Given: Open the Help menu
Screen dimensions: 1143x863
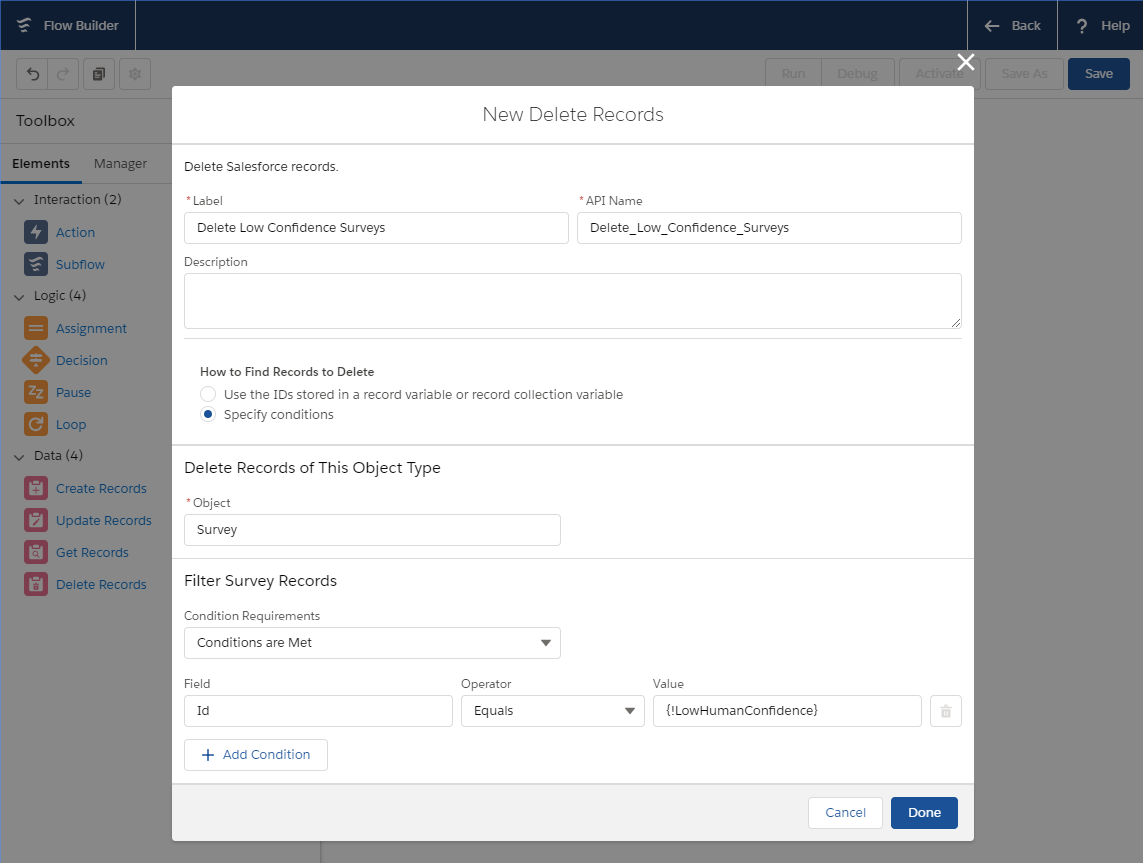Looking at the screenshot, I should point(1101,26).
